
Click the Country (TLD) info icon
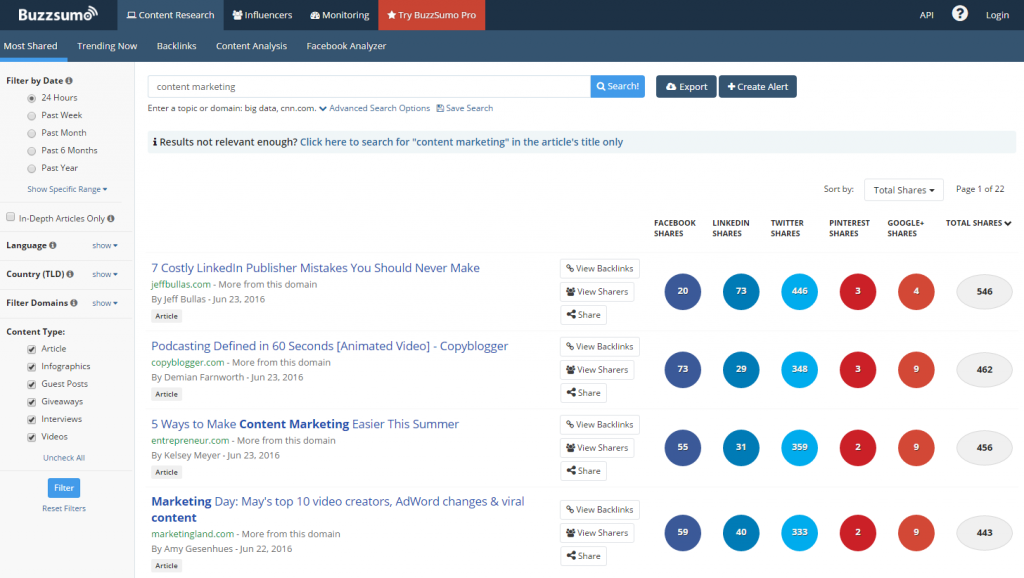(70, 274)
